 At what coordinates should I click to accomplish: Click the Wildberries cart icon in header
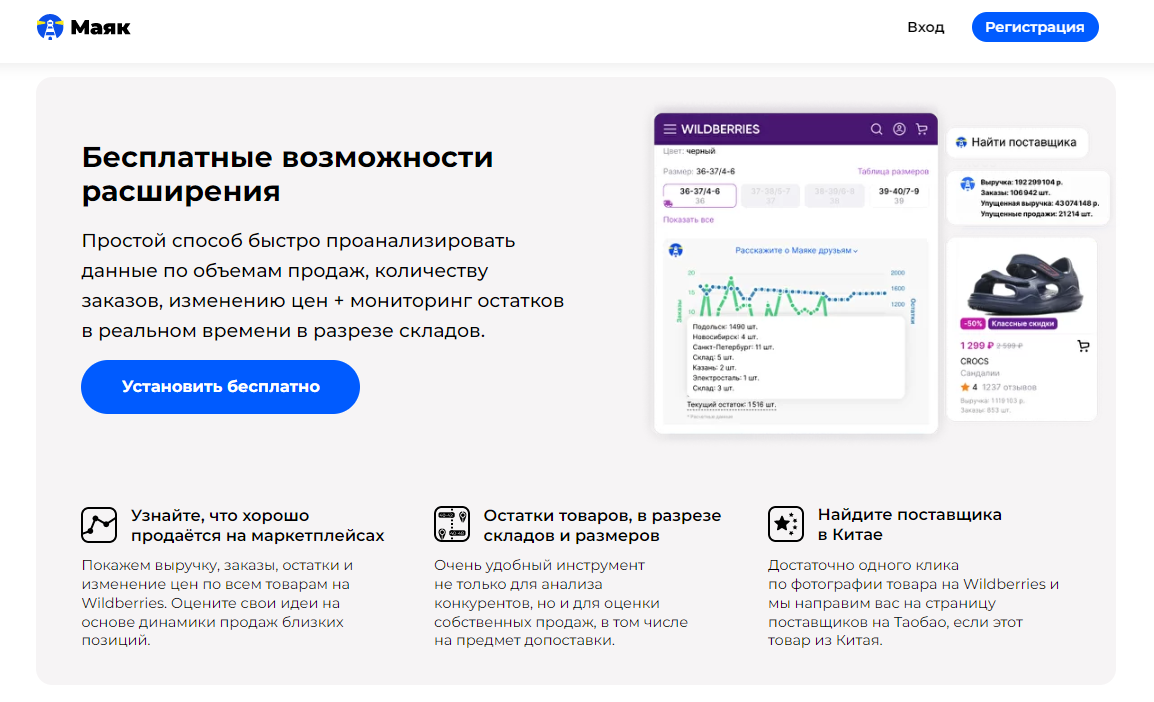pos(921,129)
